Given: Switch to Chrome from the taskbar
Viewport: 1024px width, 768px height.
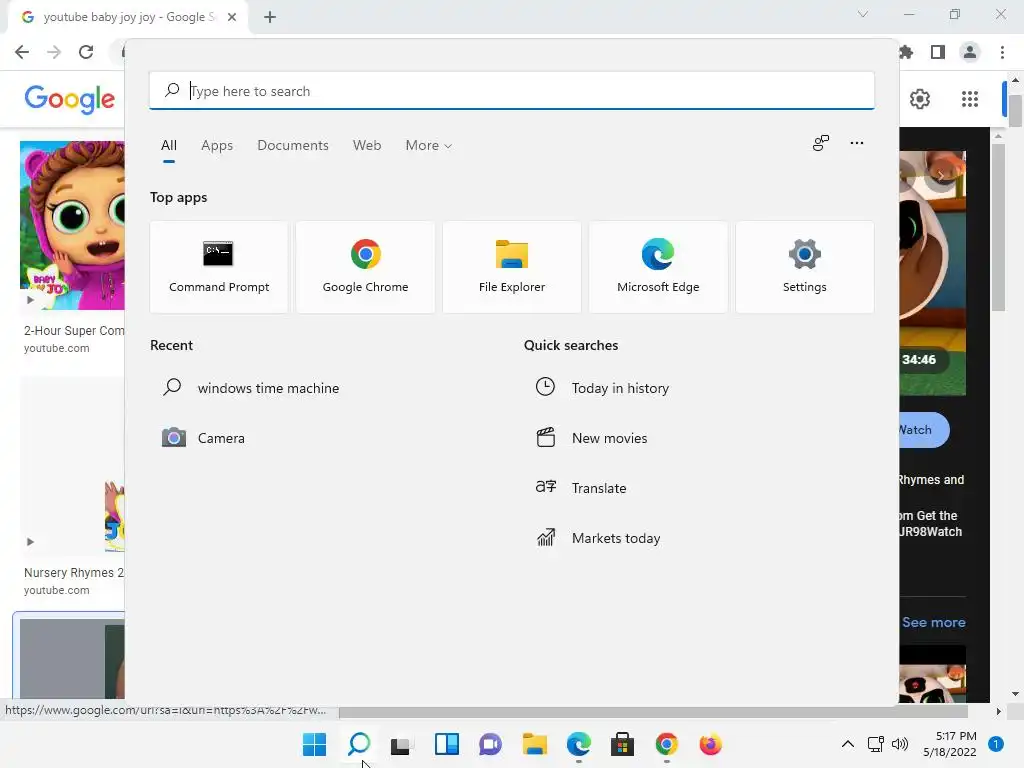Looking at the screenshot, I should tap(666, 744).
